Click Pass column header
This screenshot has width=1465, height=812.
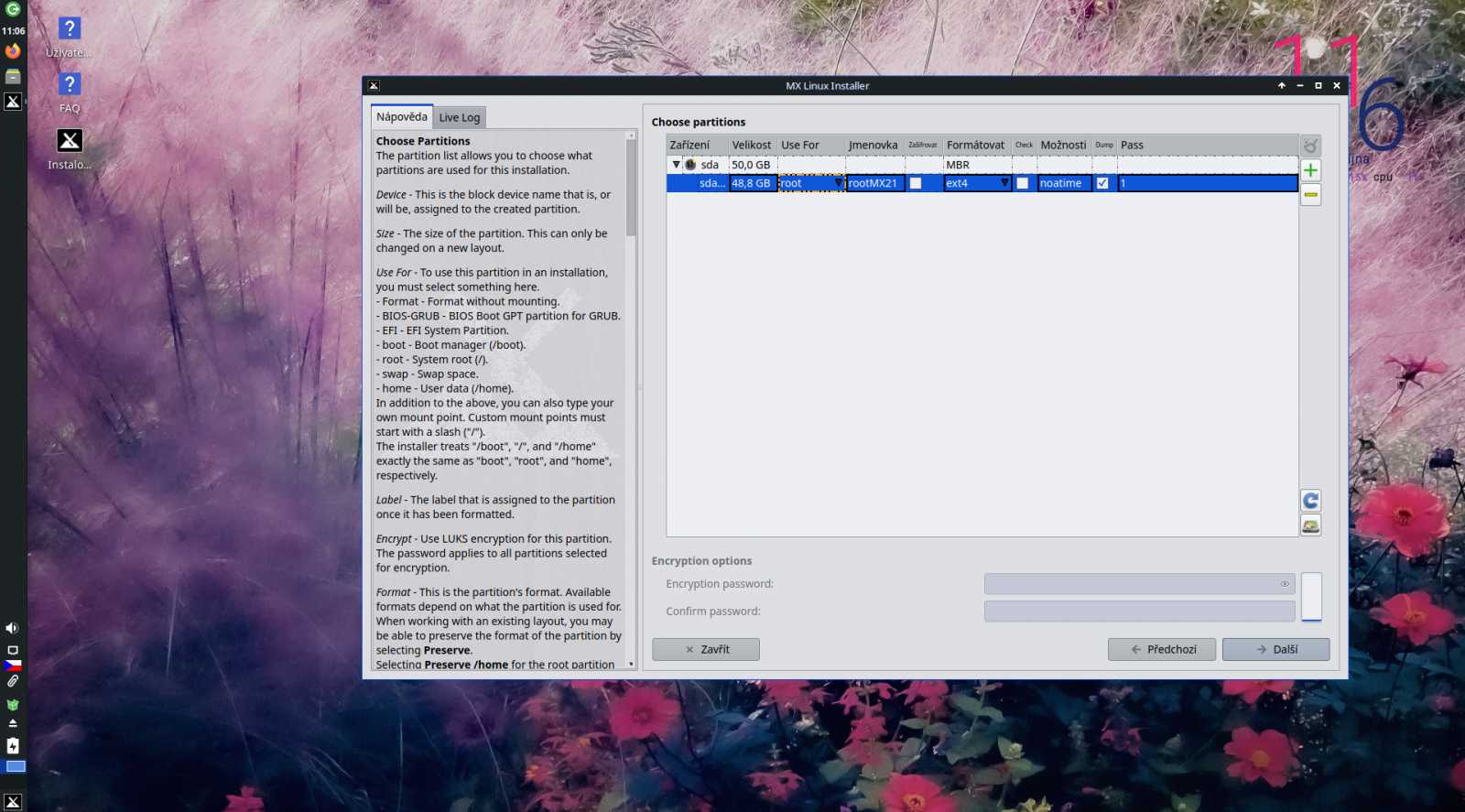1207,145
